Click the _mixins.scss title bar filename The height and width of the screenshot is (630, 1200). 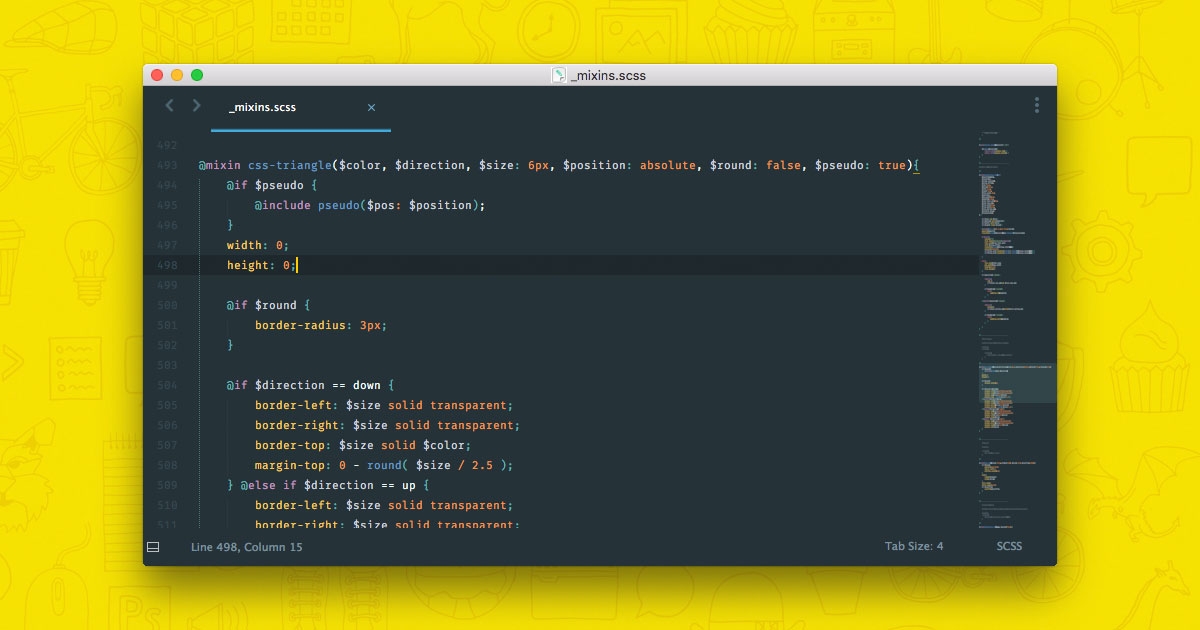pos(608,75)
